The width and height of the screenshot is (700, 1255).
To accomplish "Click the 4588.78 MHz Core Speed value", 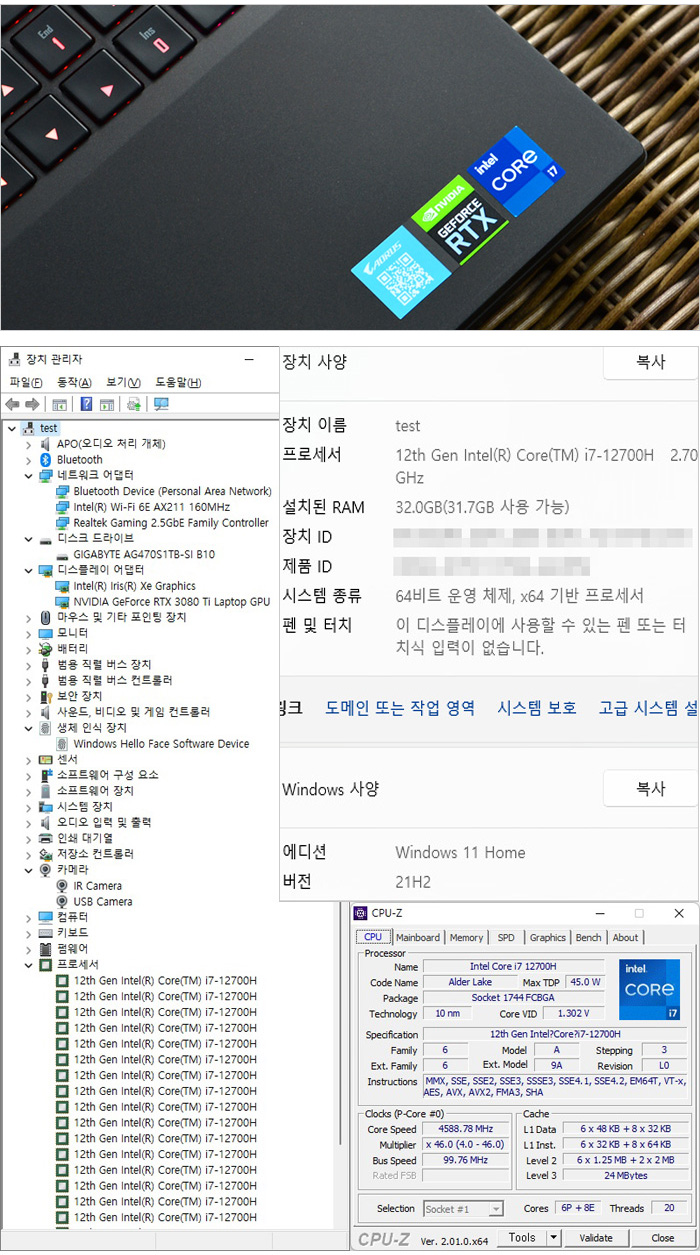I will coord(467,1129).
